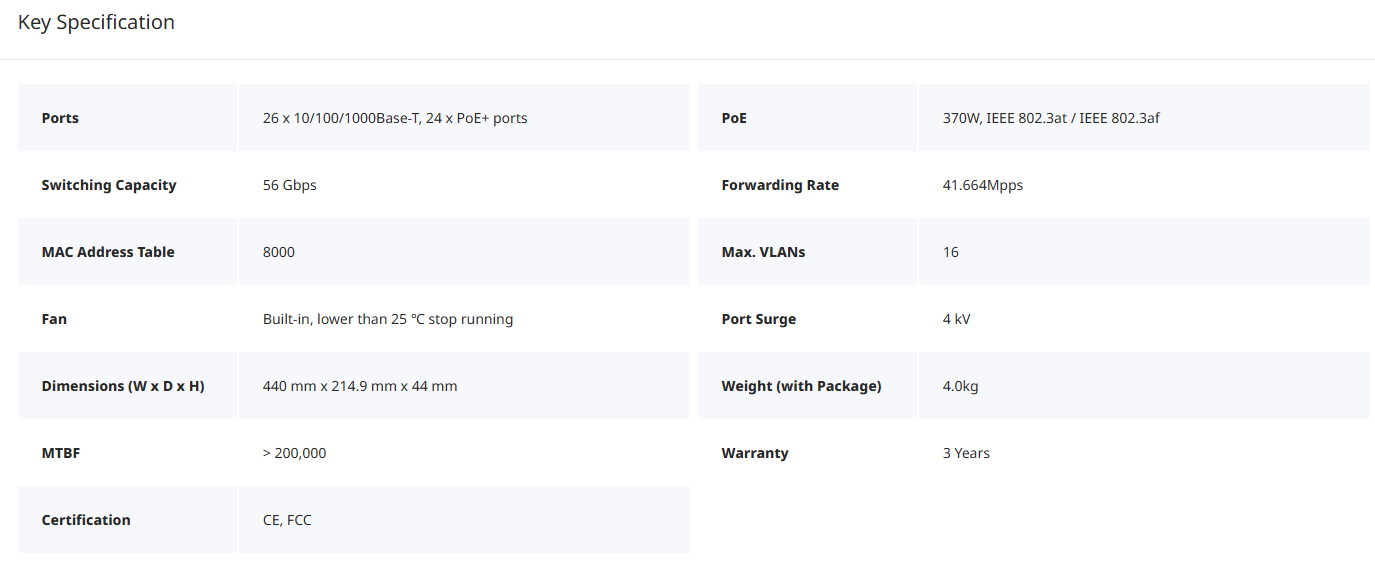
Task: Click the Fan row label
Action: pyautogui.click(x=54, y=319)
